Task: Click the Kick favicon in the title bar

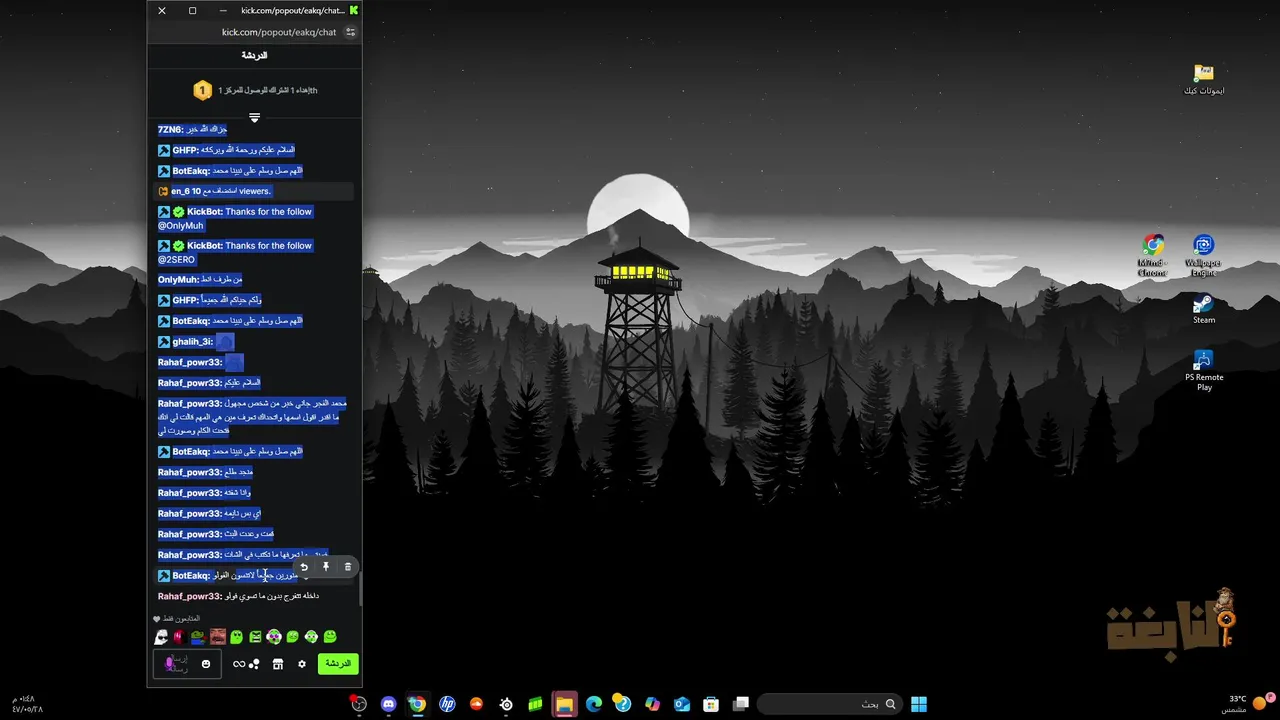Action: [354, 10]
